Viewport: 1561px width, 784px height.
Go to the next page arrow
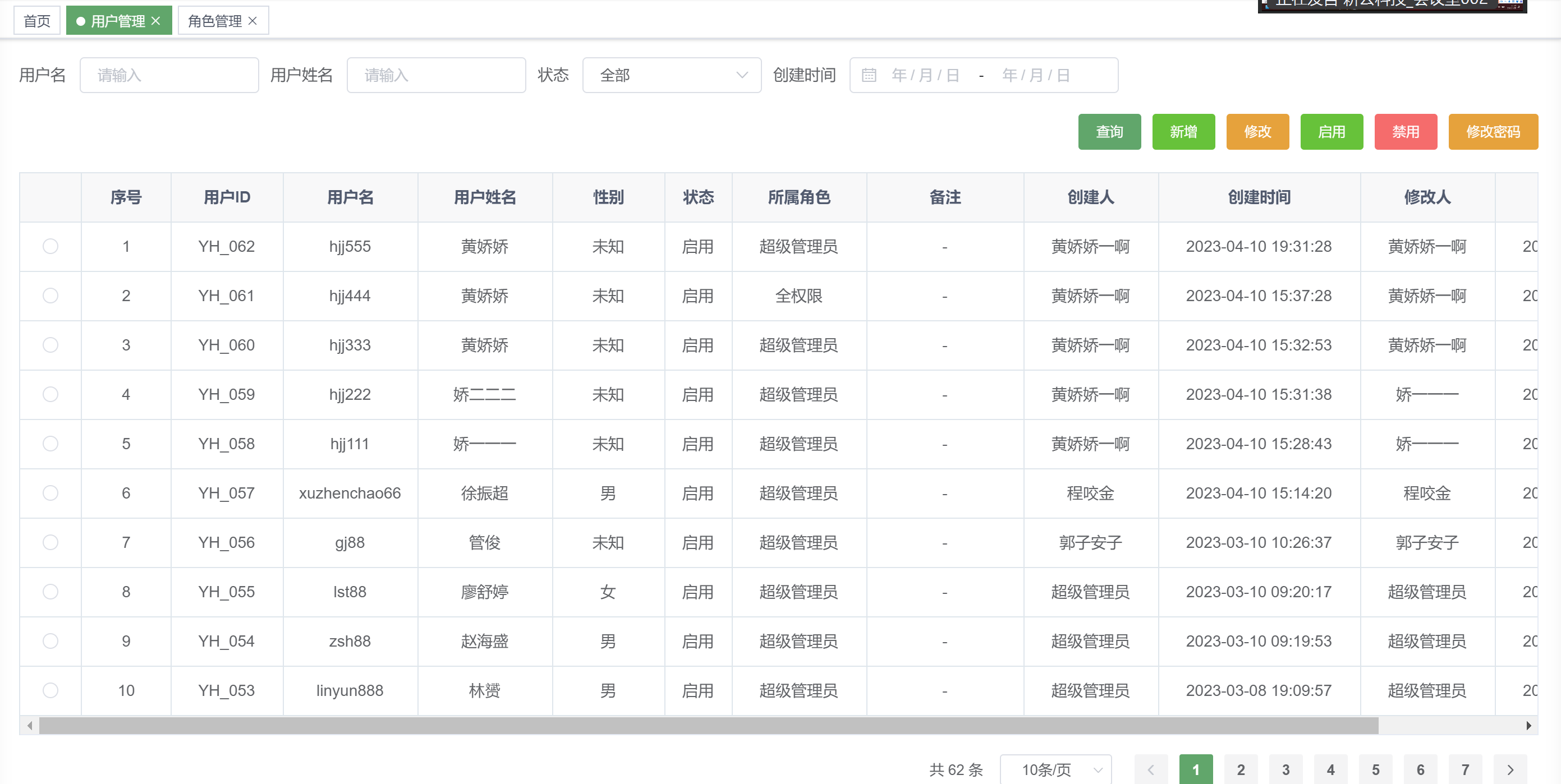[x=1510, y=769]
